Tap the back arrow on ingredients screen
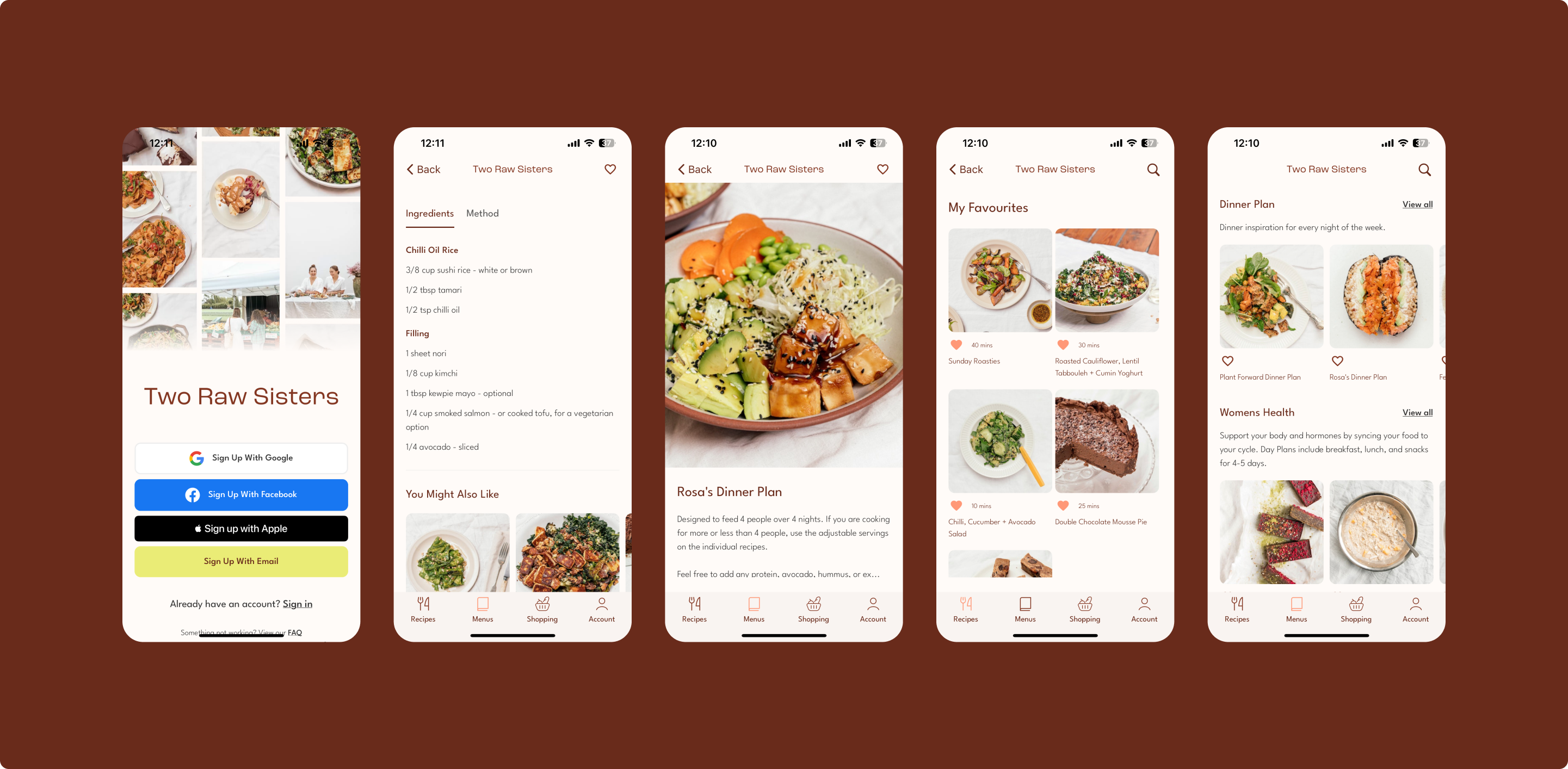The height and width of the screenshot is (769, 1568). click(x=413, y=169)
